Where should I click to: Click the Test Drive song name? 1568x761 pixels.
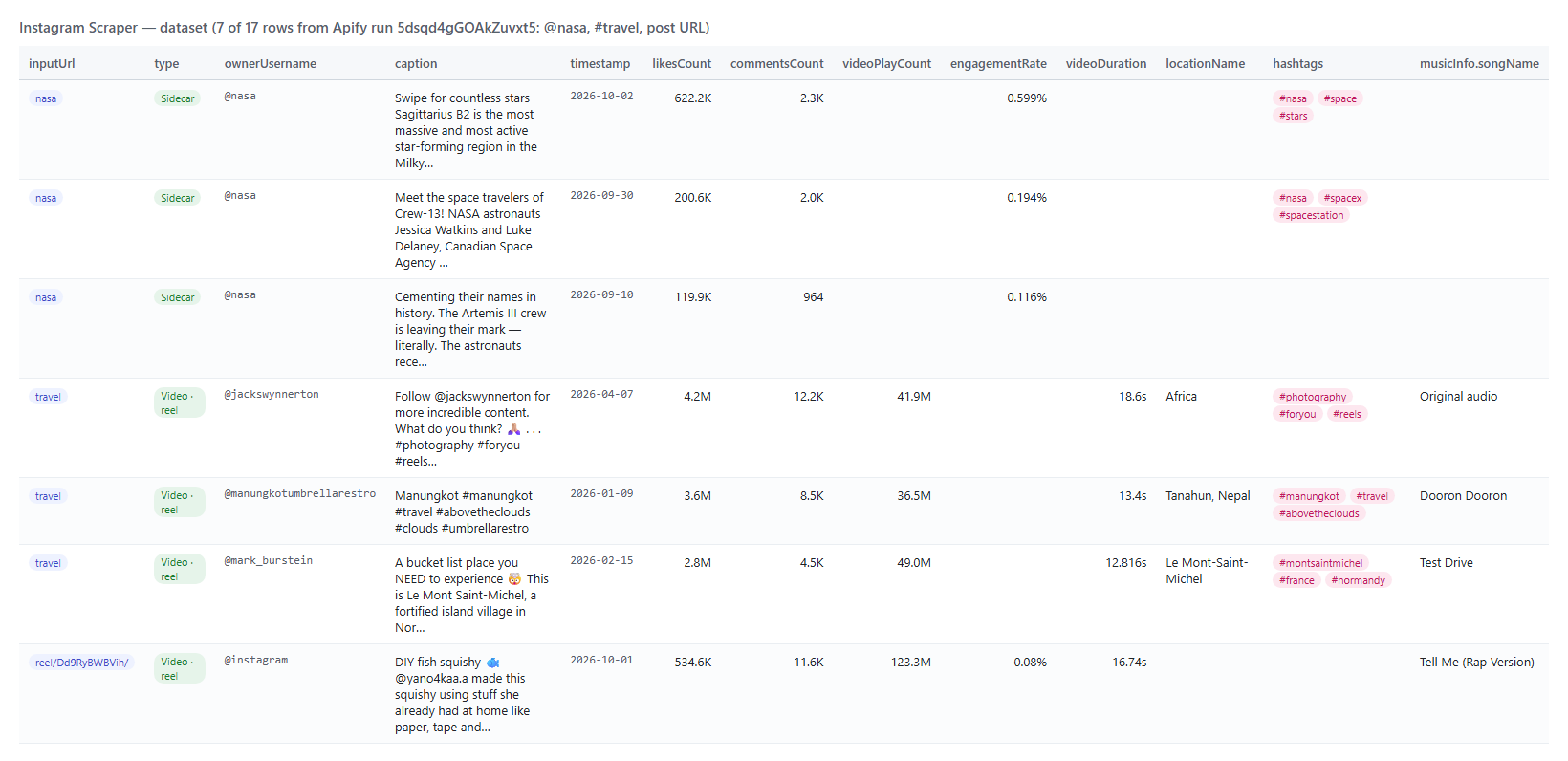pyautogui.click(x=1447, y=563)
